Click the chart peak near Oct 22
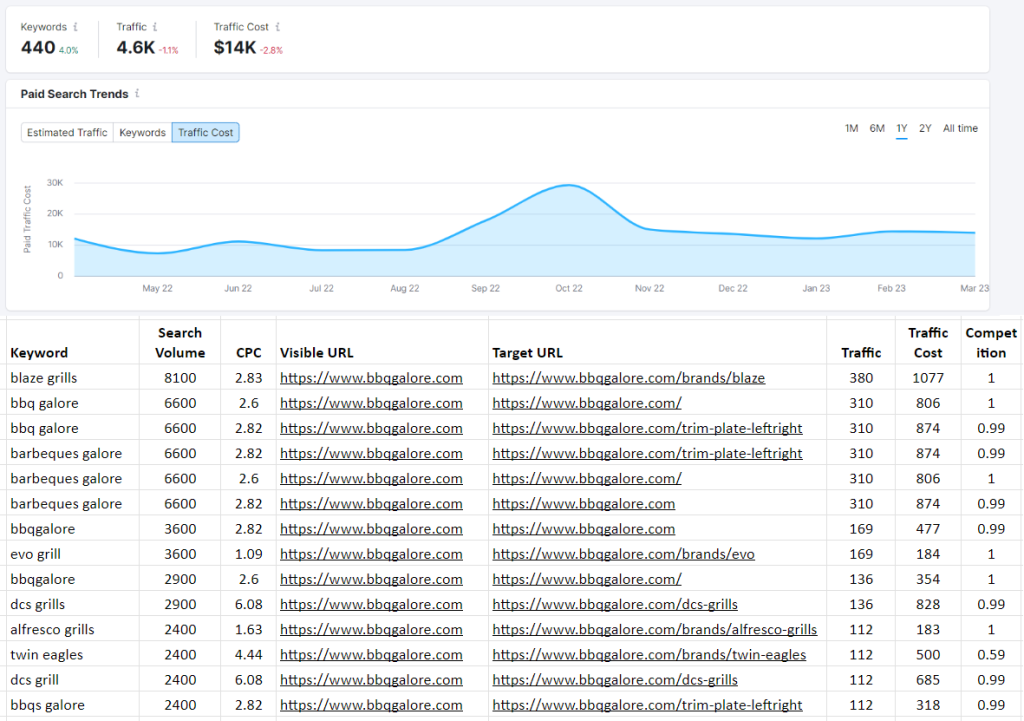 568,185
